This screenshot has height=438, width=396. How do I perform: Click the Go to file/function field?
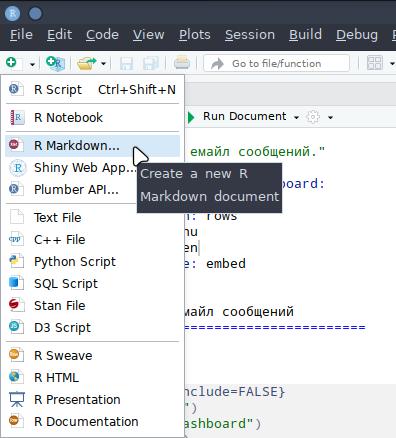pyautogui.click(x=277, y=63)
